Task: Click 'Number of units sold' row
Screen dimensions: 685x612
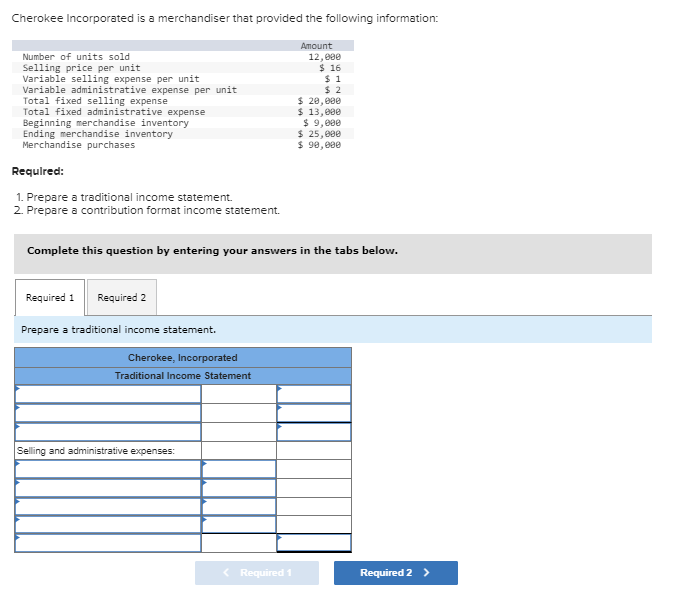Action: coord(183,57)
